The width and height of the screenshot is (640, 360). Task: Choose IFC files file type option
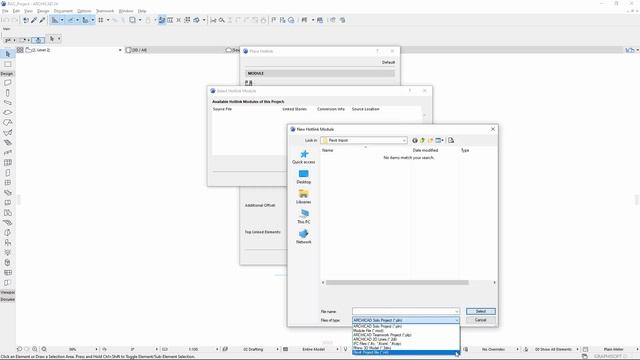406,344
